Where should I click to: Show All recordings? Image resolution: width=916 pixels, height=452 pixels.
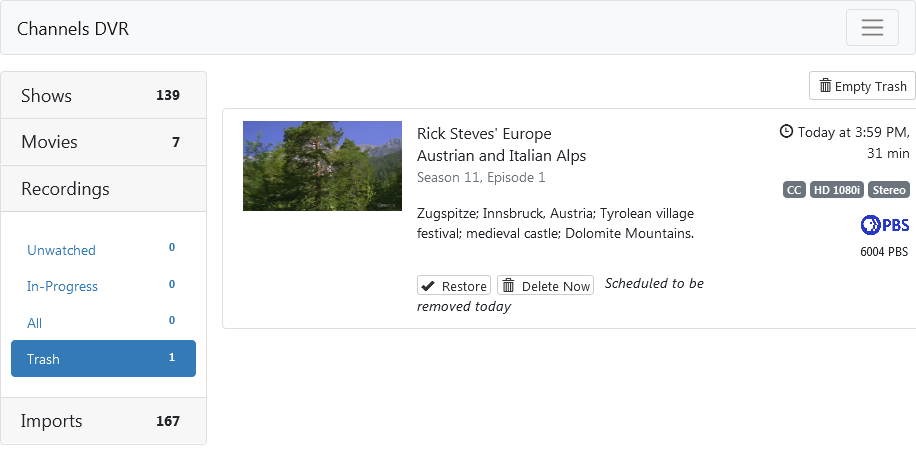[35, 323]
